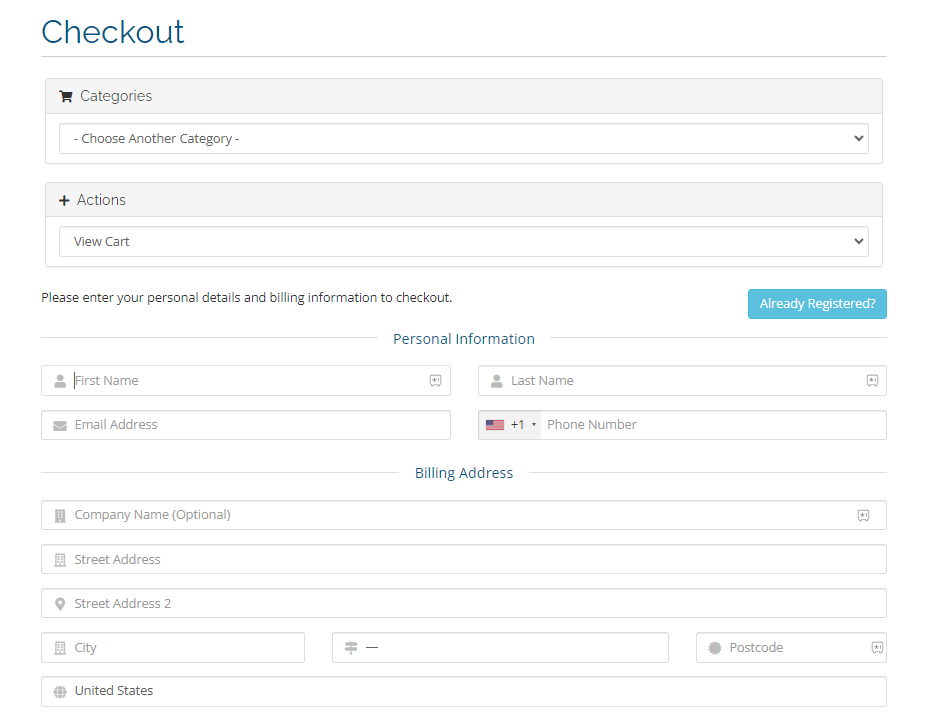Focus the Postcode input field
The height and width of the screenshot is (723, 930).
tap(791, 648)
